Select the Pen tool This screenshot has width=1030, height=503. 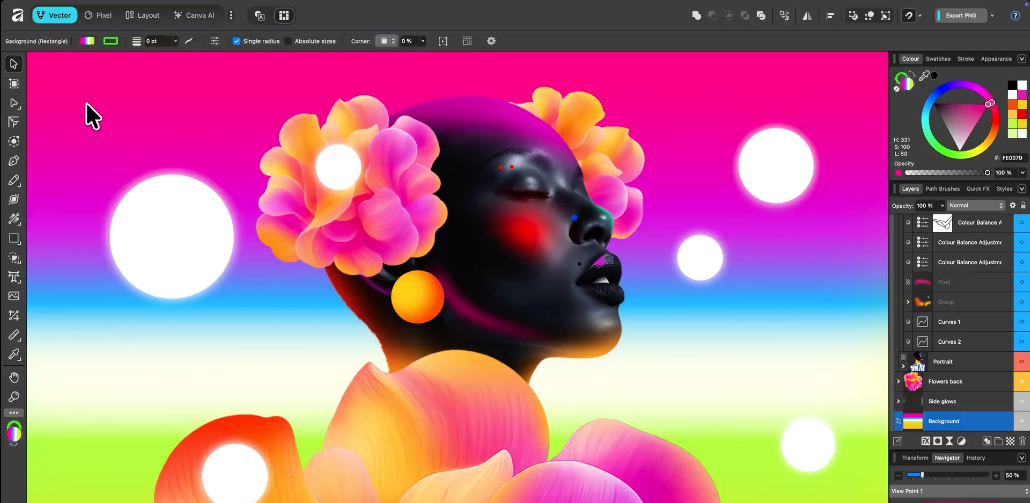pyautogui.click(x=14, y=161)
